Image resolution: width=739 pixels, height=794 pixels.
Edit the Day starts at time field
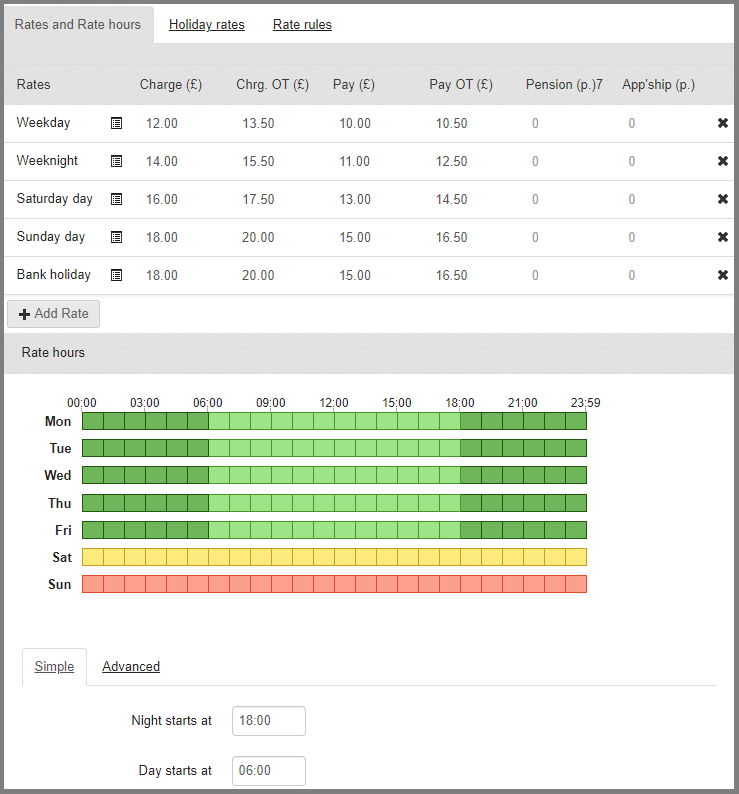tap(268, 771)
